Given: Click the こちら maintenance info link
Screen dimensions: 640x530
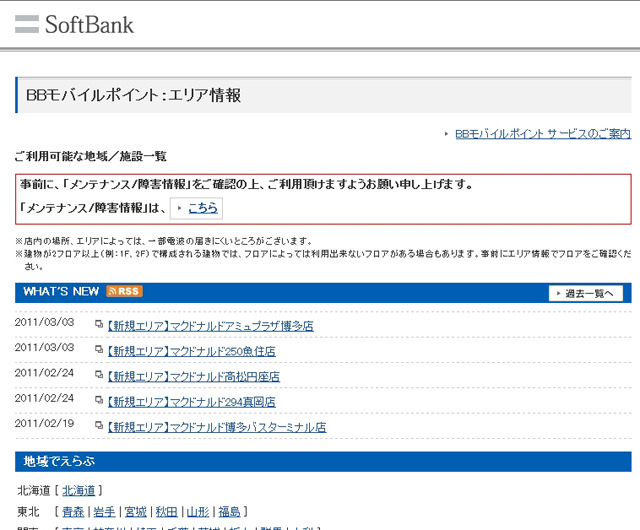Looking at the screenshot, I should pos(203,208).
